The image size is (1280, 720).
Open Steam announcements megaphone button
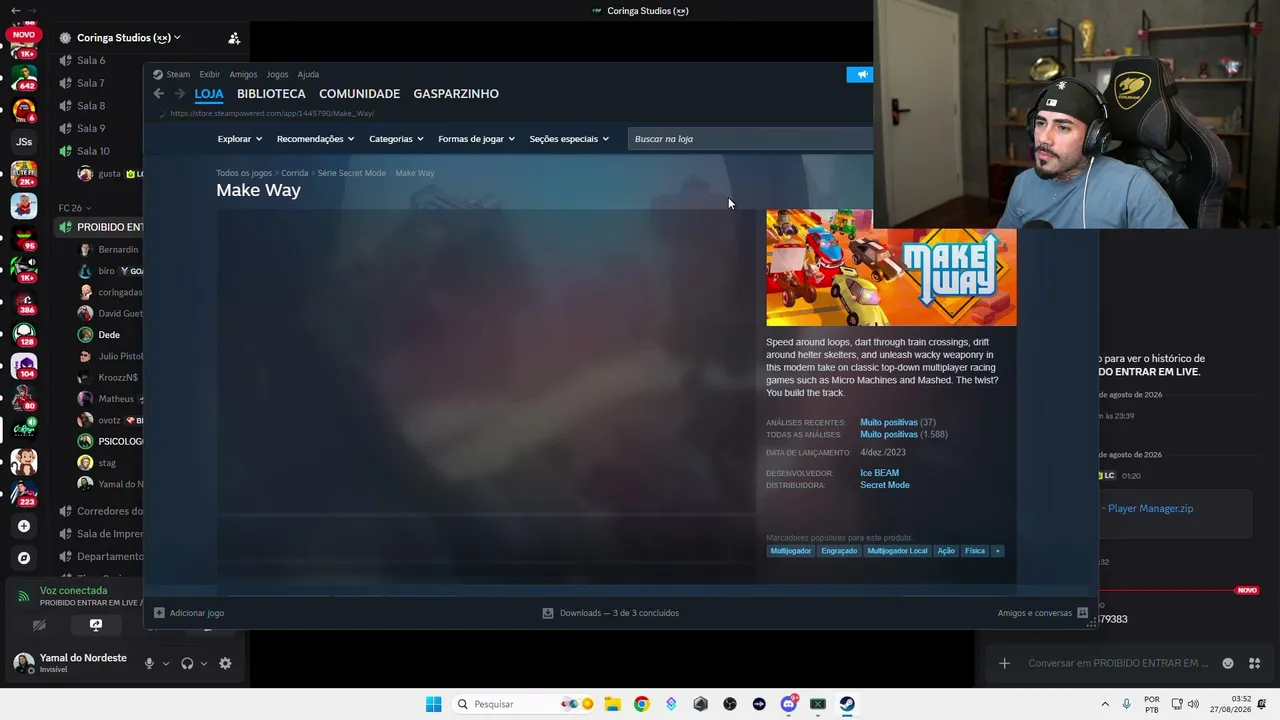859,75
